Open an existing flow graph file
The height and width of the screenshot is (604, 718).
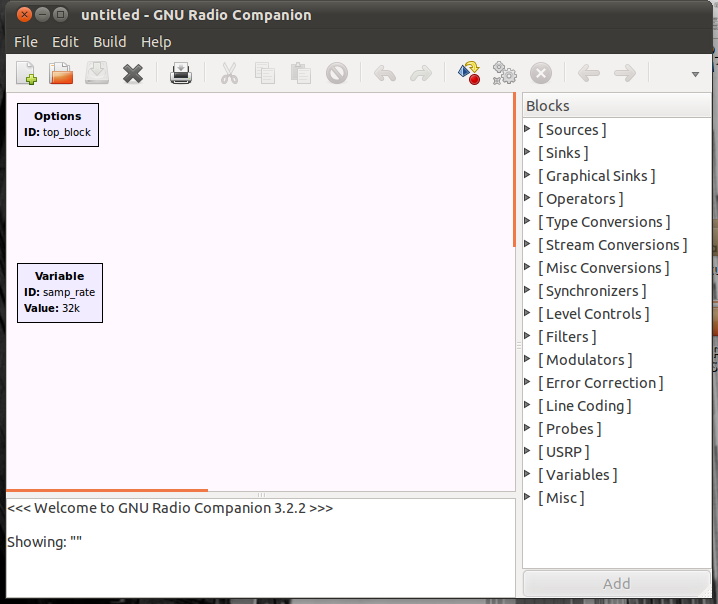pos(61,73)
